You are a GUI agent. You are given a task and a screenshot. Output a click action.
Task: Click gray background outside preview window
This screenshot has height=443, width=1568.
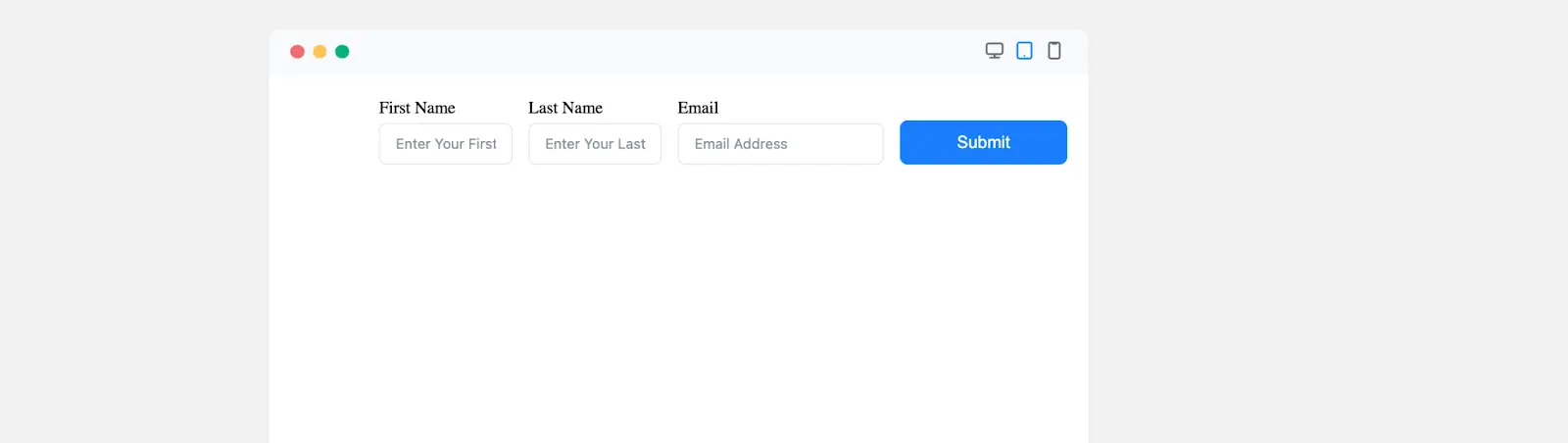point(1323,245)
